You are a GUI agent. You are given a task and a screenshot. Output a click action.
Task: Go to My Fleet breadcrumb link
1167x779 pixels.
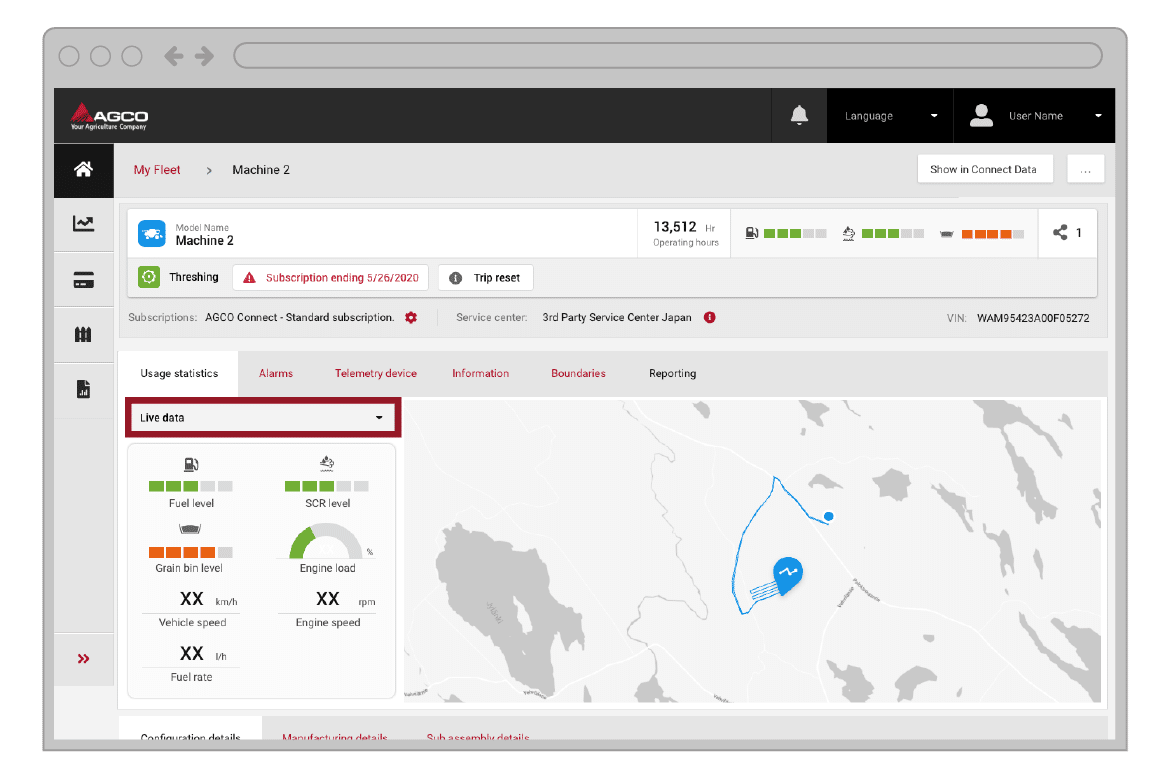(157, 170)
